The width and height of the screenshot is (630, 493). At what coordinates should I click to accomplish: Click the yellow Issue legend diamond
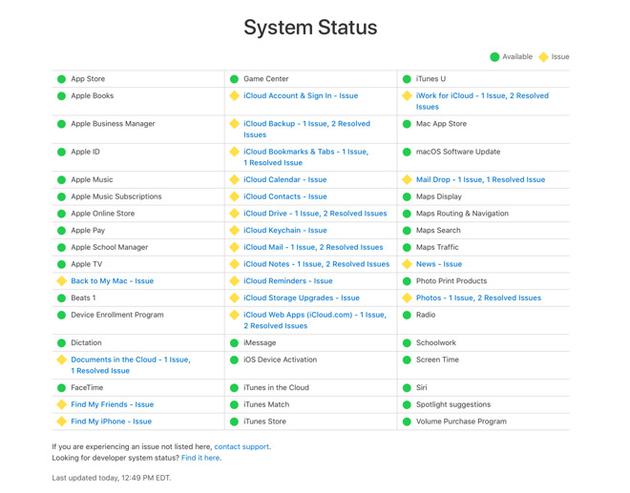pyautogui.click(x=543, y=57)
